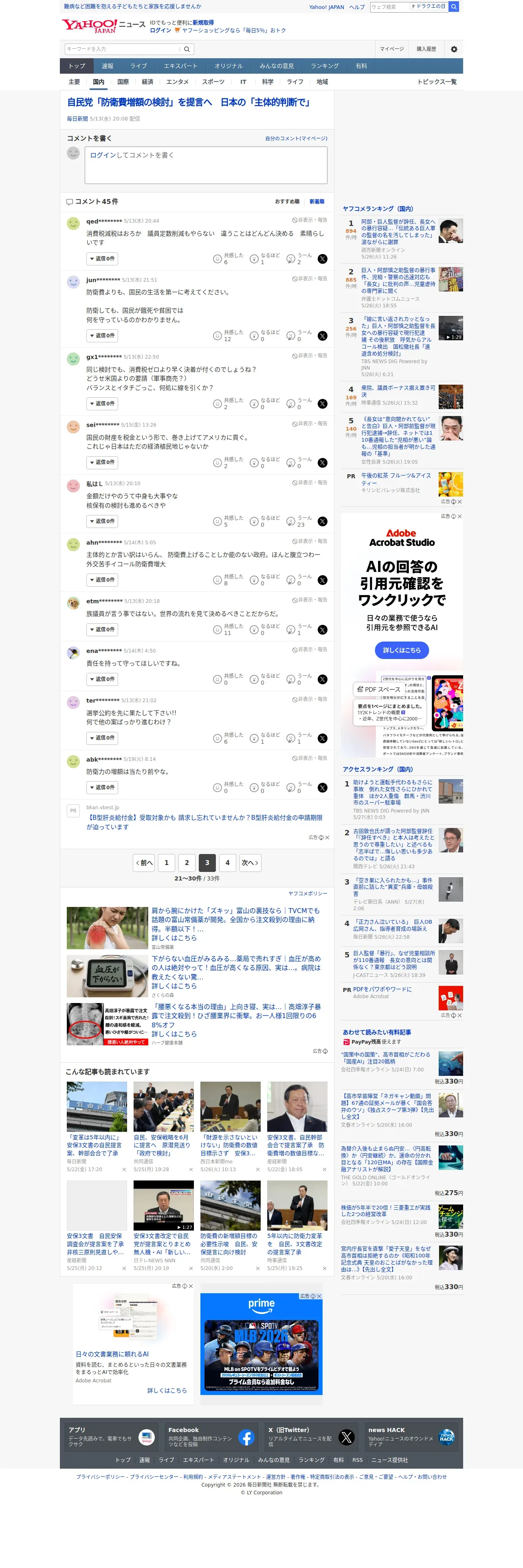Click うーん icon on ena's comment
The height and width of the screenshot is (1568, 523).
click(290, 679)
